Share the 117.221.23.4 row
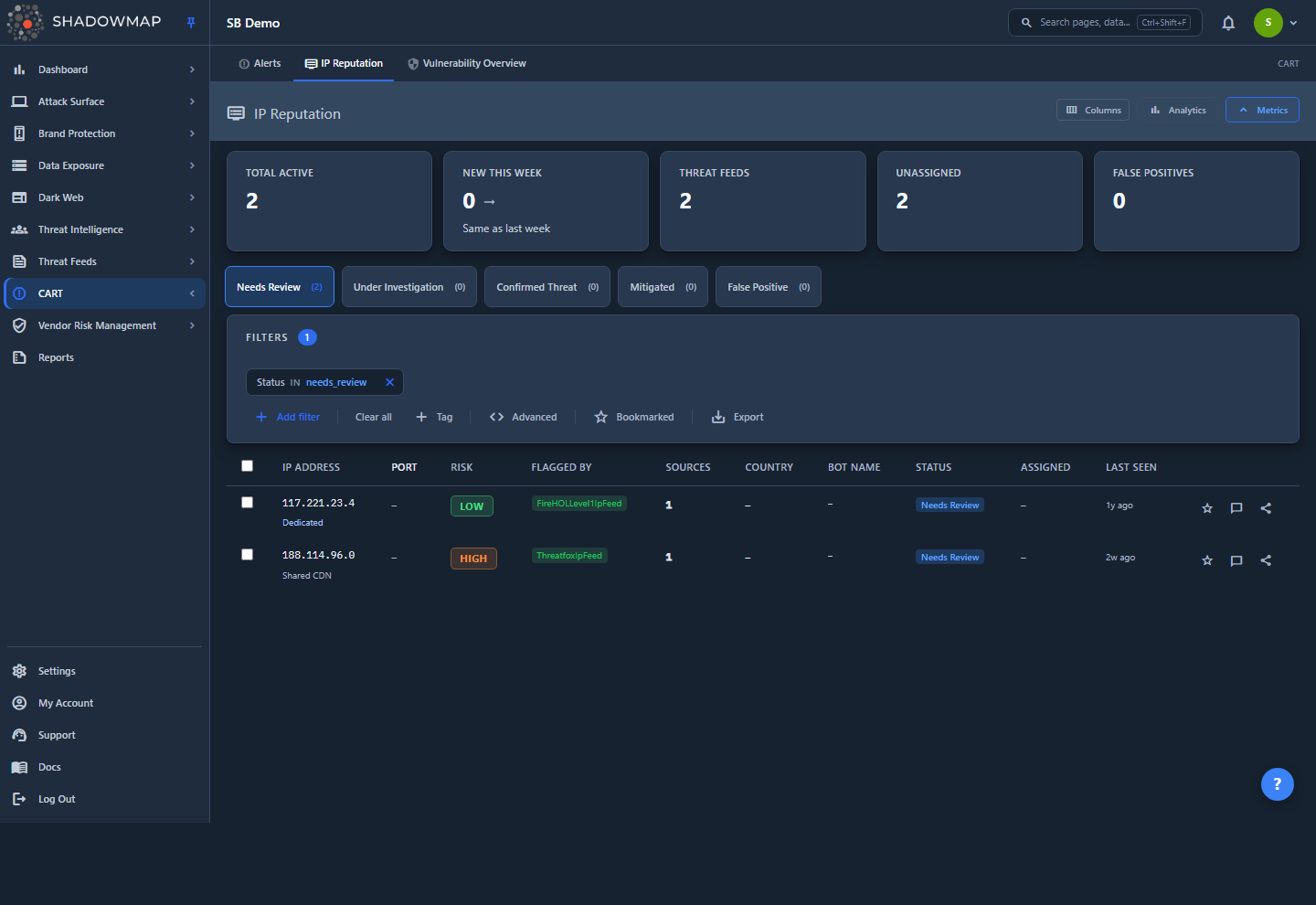The image size is (1316, 905). pyautogui.click(x=1266, y=508)
